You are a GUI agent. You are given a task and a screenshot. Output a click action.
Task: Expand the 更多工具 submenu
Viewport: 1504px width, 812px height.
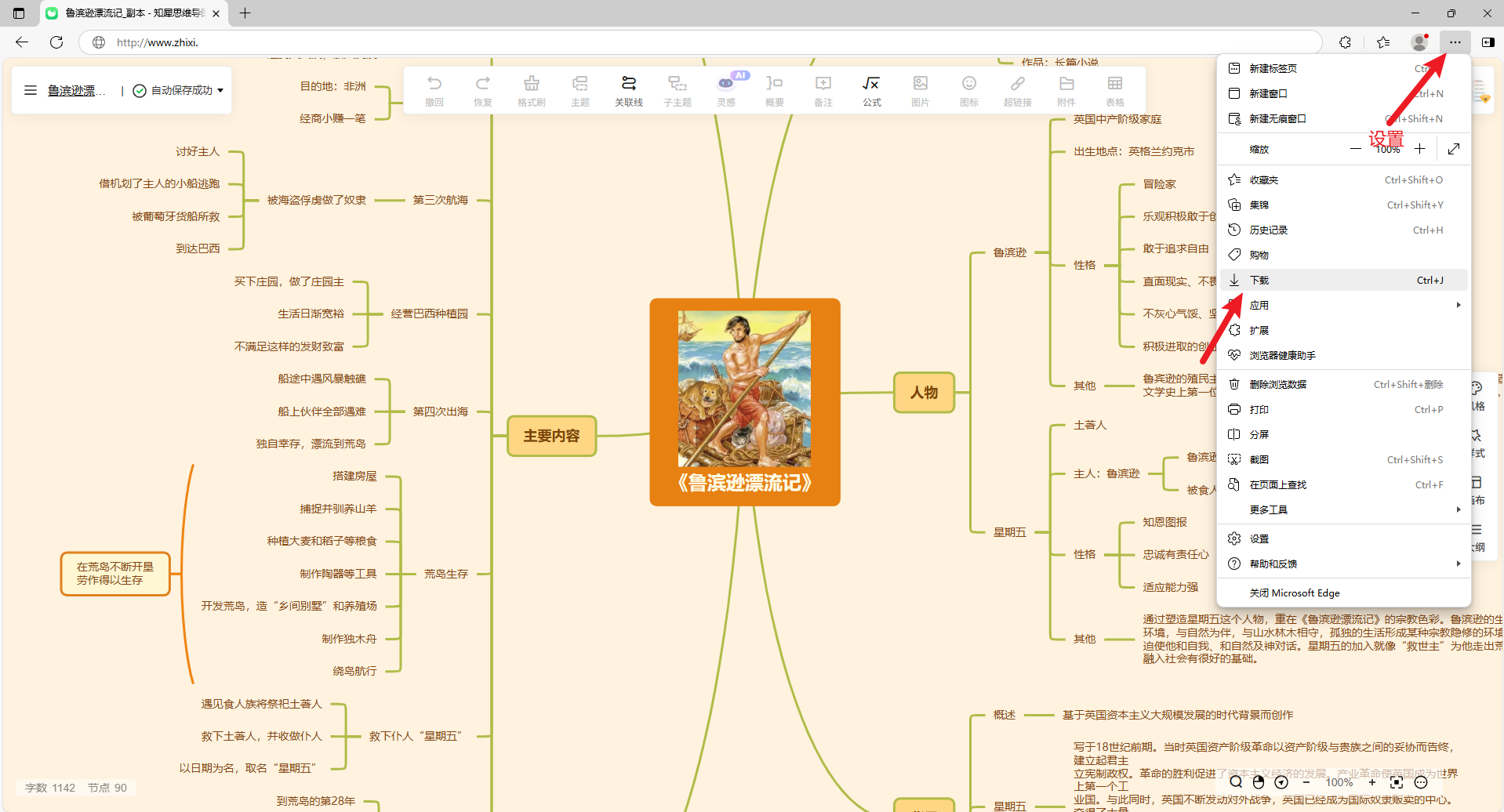pyautogui.click(x=1344, y=509)
